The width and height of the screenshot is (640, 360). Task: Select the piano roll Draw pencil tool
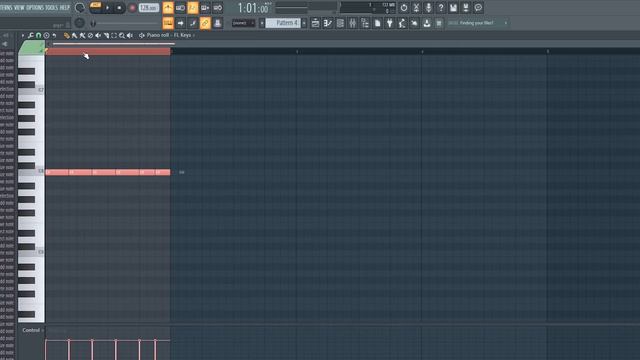click(67, 36)
